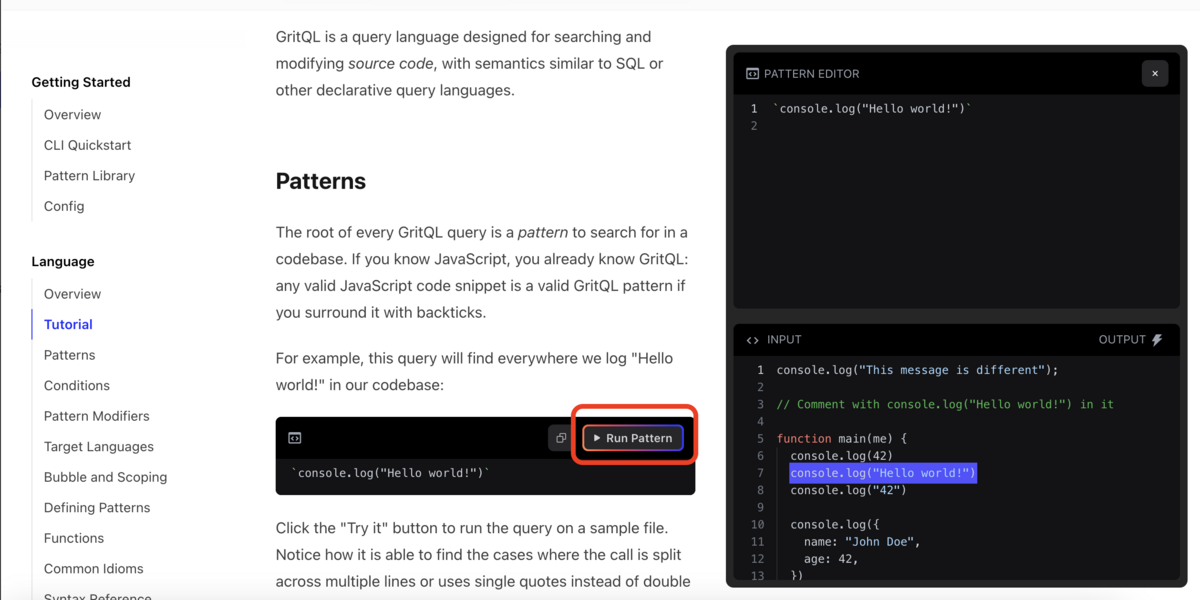Go to Target Languages page
This screenshot has height=600, width=1200.
99,446
